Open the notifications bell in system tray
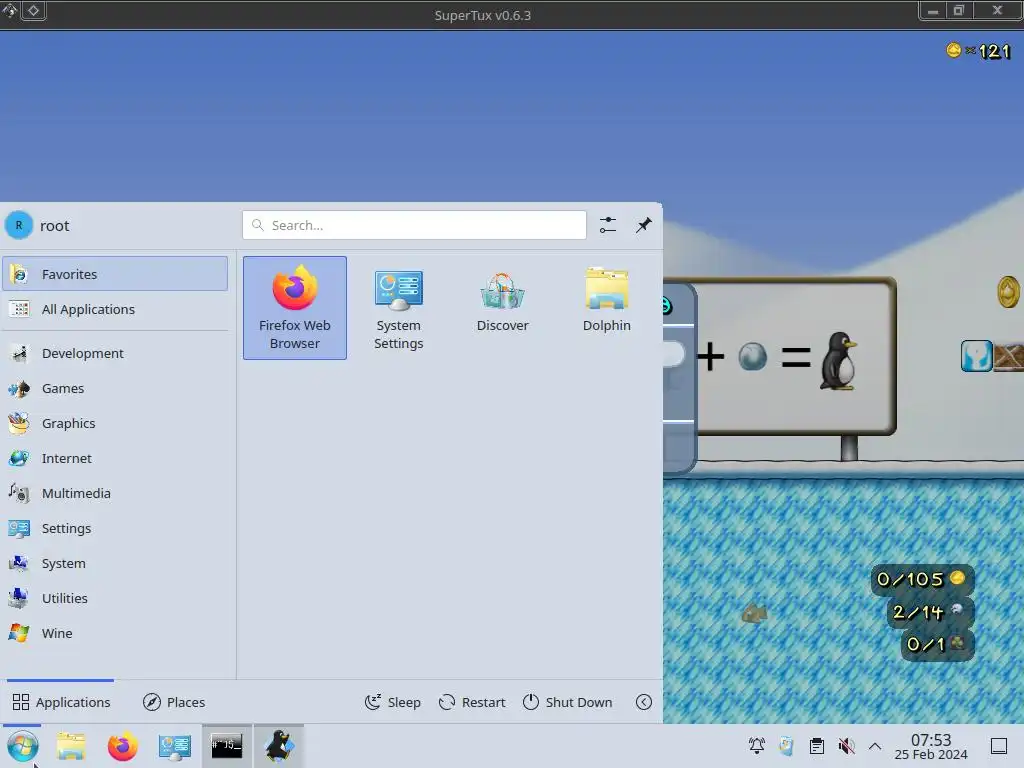The image size is (1024, 768). 757,746
